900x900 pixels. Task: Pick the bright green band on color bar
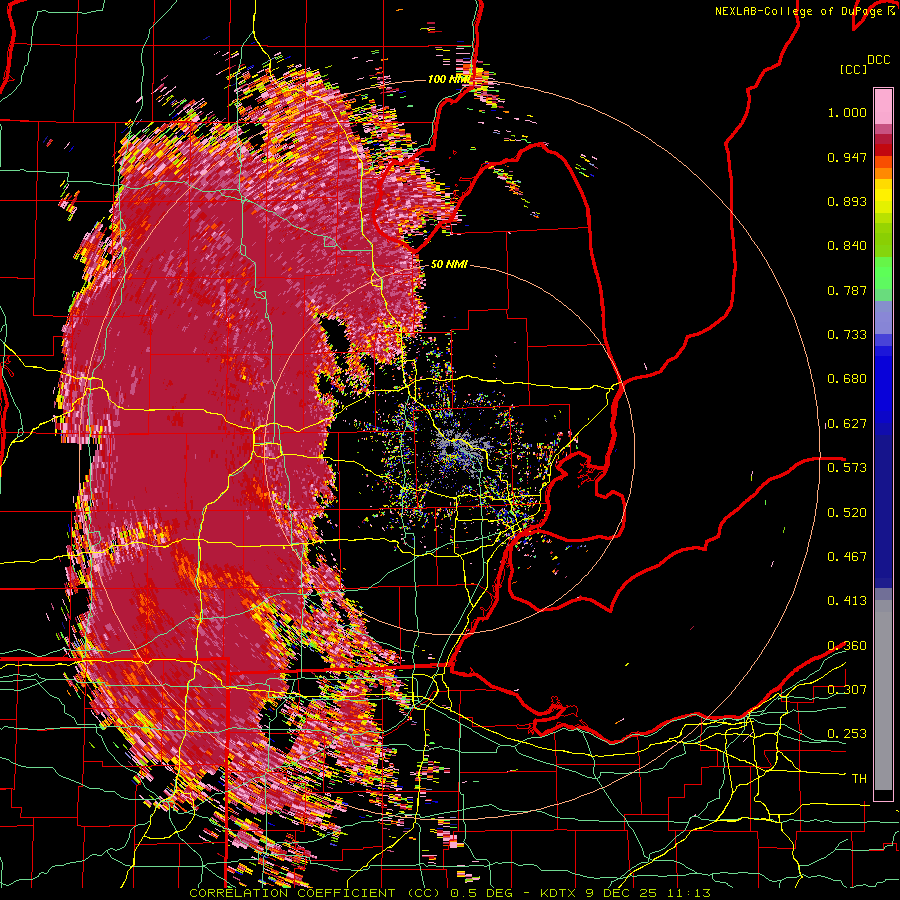pos(883,273)
